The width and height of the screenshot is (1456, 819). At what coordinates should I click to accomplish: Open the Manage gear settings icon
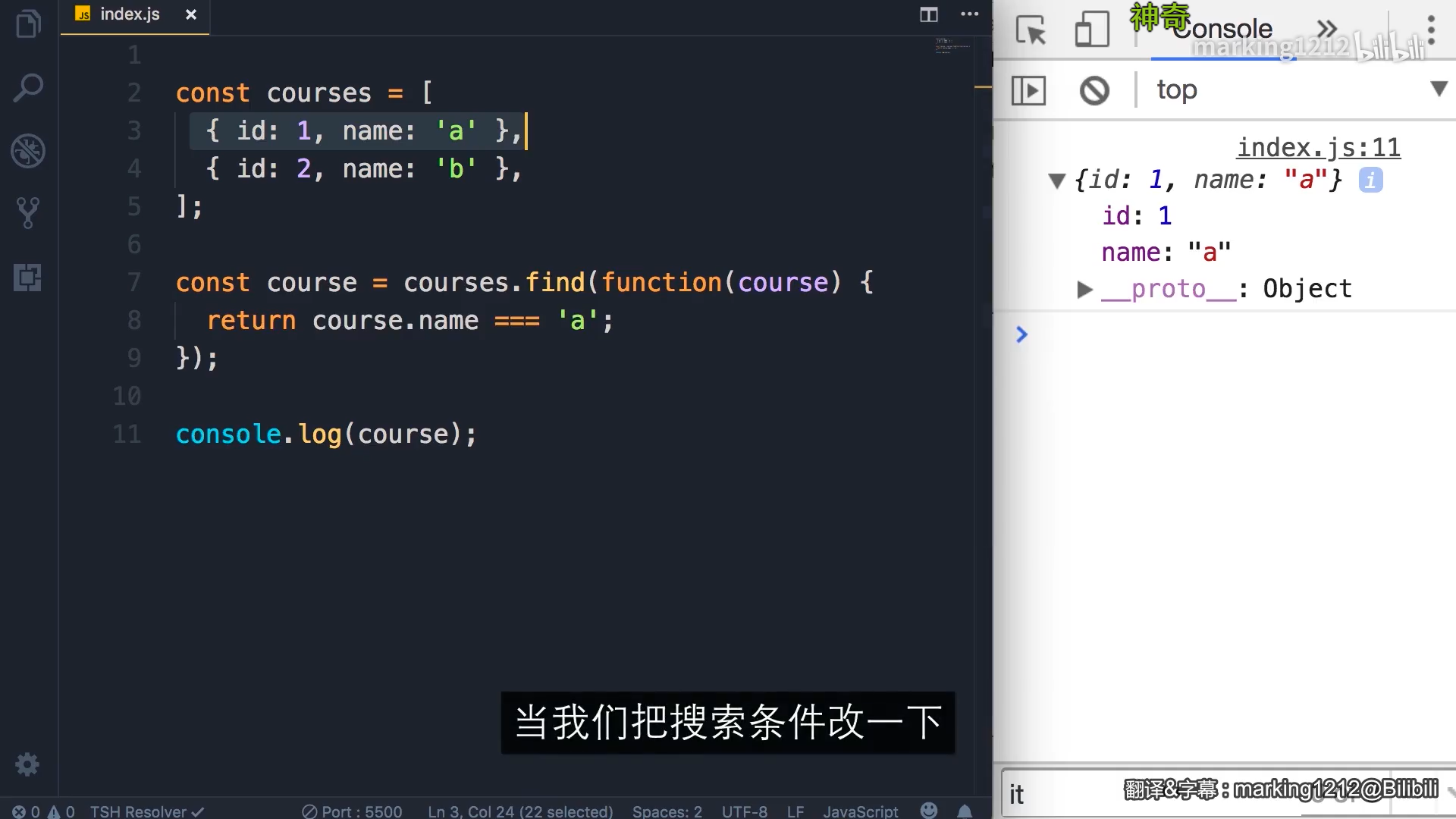pyautogui.click(x=27, y=764)
